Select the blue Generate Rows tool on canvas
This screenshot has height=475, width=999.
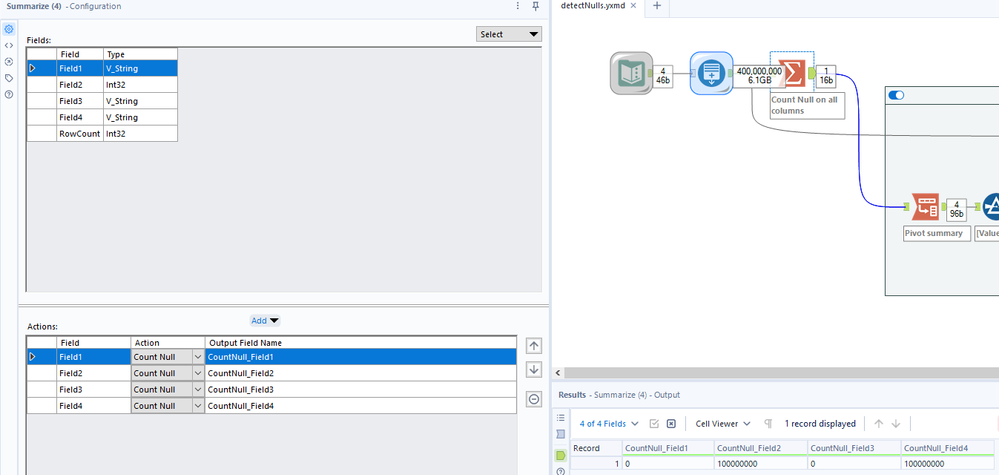pos(711,73)
